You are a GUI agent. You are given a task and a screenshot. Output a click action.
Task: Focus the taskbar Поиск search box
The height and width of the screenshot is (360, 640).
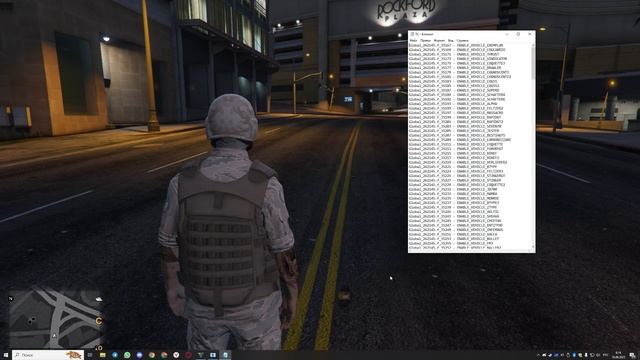[48, 355]
